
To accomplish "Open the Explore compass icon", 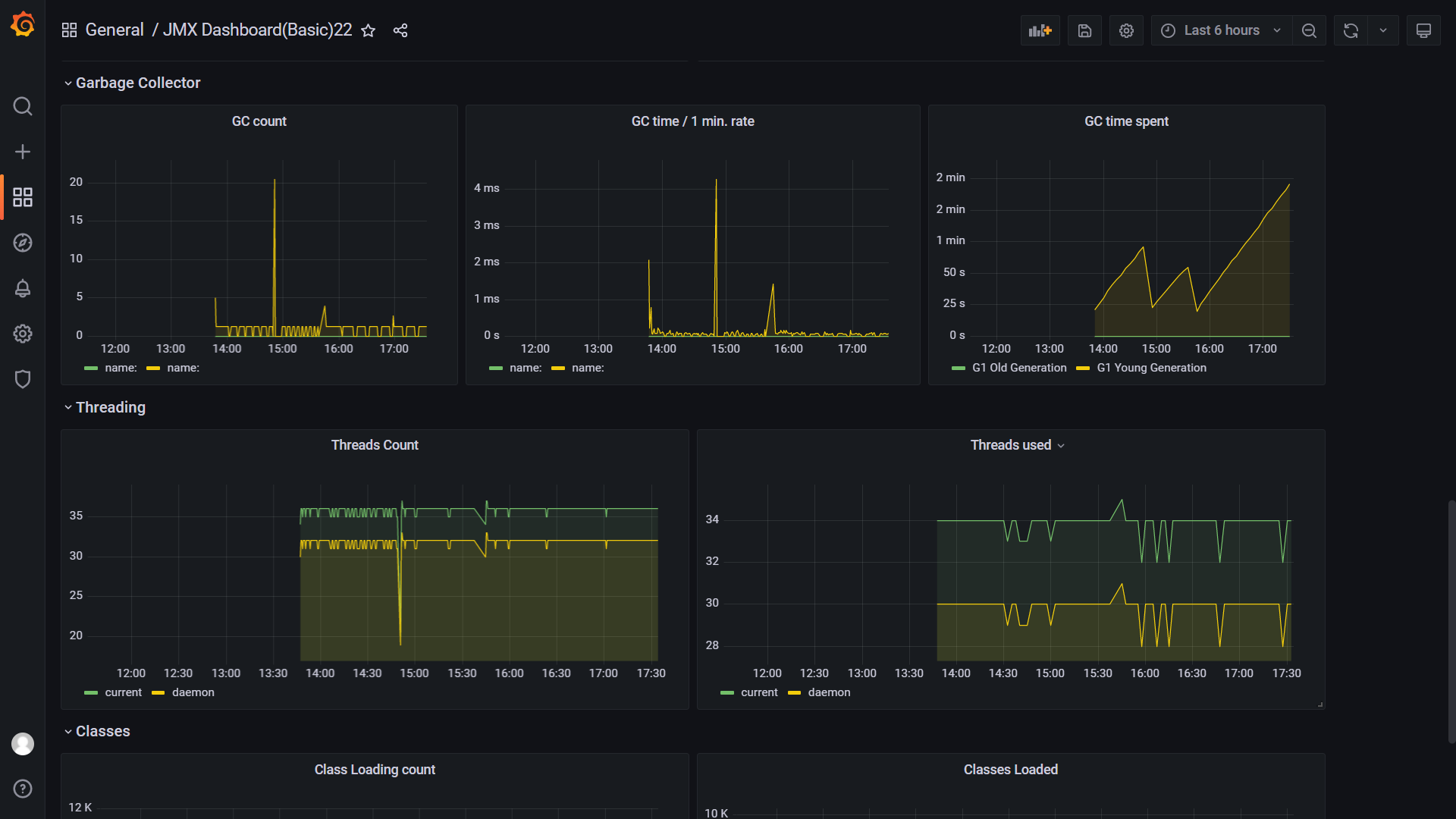I will (x=23, y=243).
